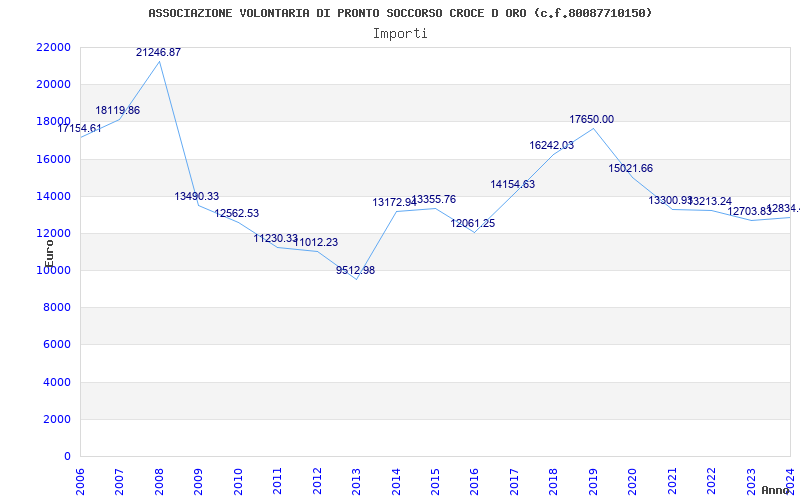Click the 21246.87 peak data label
Image resolution: width=800 pixels, height=500 pixels.
pos(158,53)
